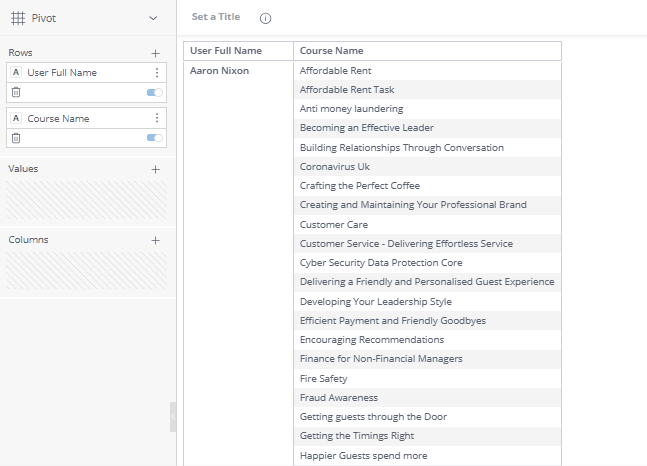Select the Fire Safety course cell
This screenshot has height=466, width=647.
324,379
